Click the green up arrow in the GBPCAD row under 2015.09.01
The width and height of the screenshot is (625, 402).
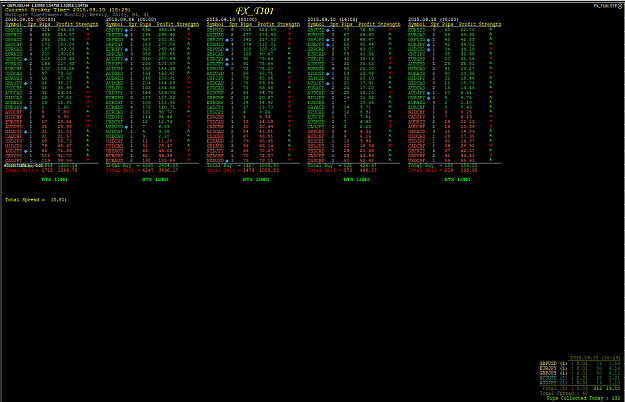point(88,29)
